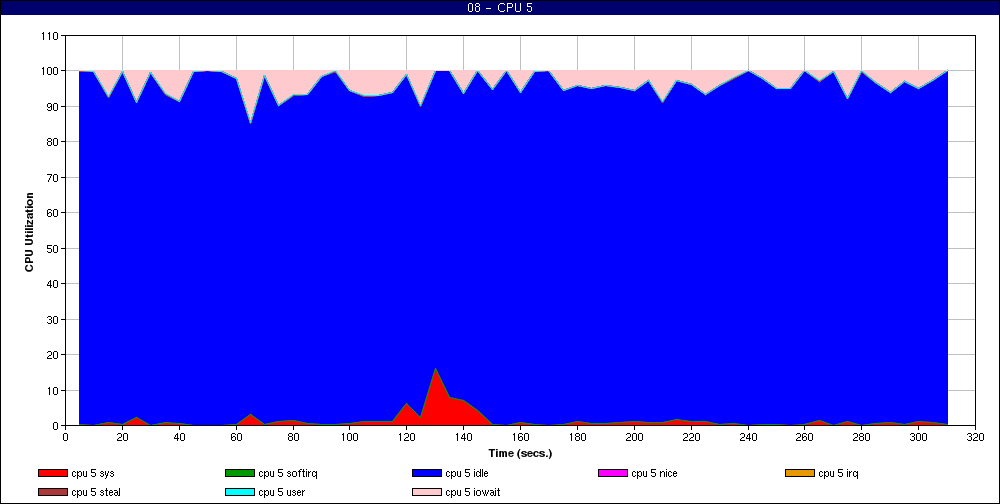Click the y-axis tick label 50

(54, 248)
